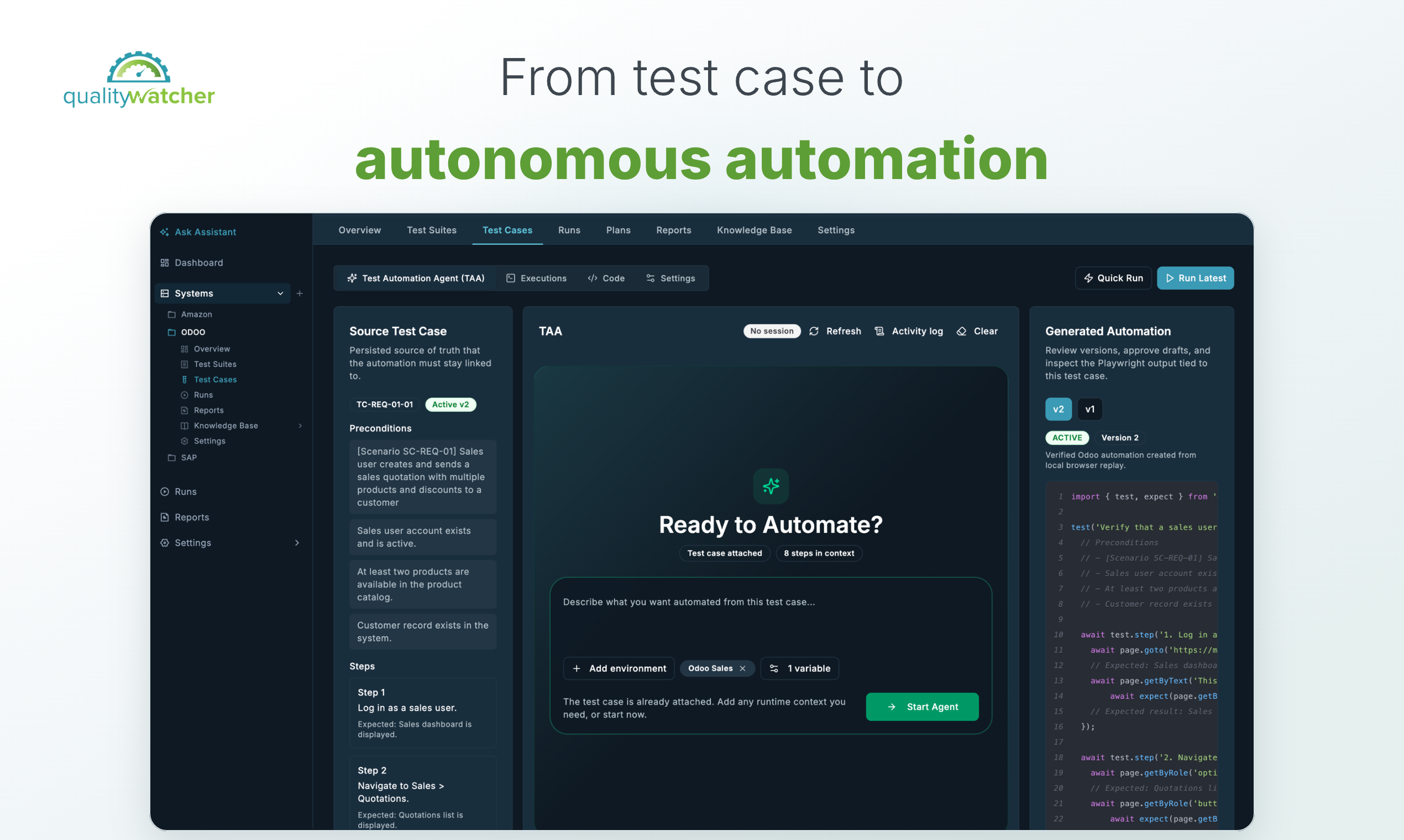Click the Refresh icon in TAA panel
Viewport: 1404px width, 840px height.
click(814, 331)
